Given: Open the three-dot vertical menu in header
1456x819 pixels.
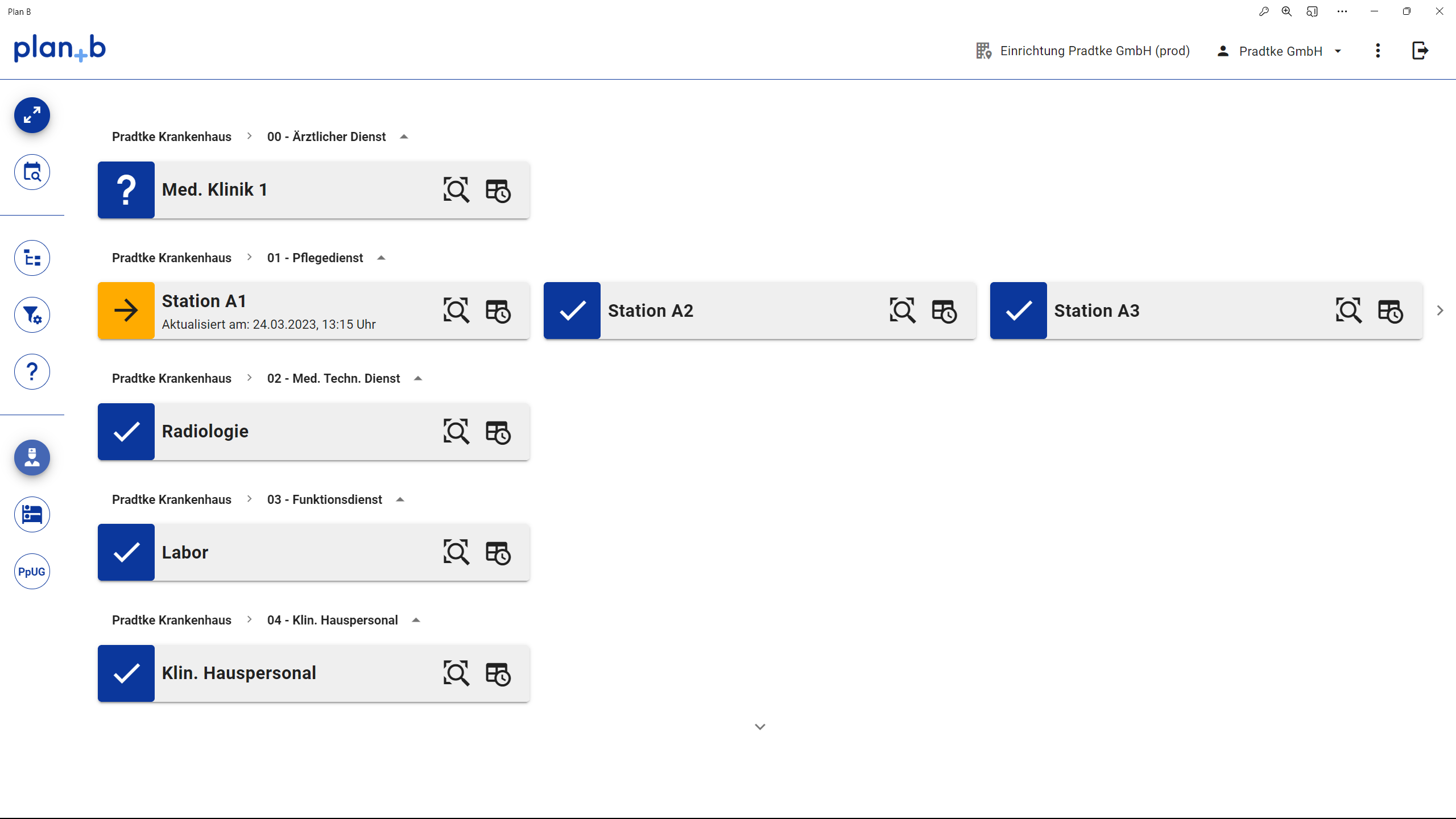Looking at the screenshot, I should [1378, 51].
